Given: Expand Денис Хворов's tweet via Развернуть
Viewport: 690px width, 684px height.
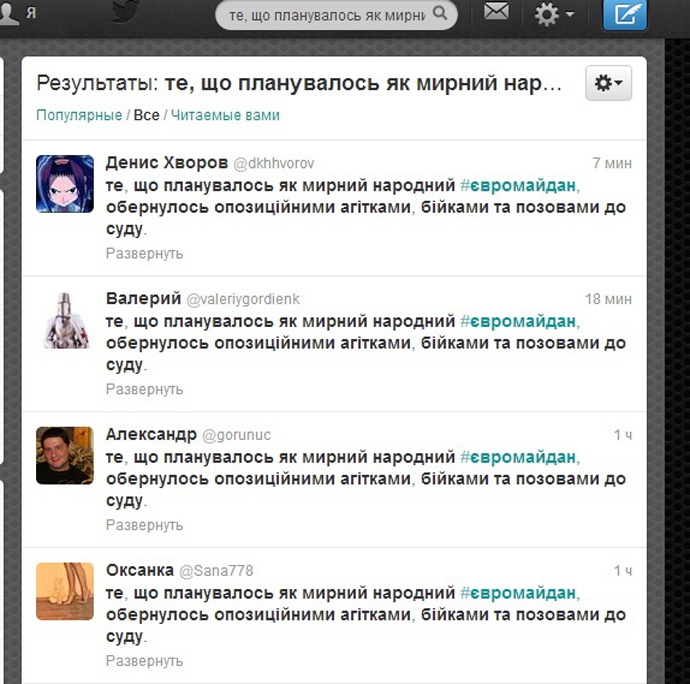Looking at the screenshot, I should click(x=144, y=254).
